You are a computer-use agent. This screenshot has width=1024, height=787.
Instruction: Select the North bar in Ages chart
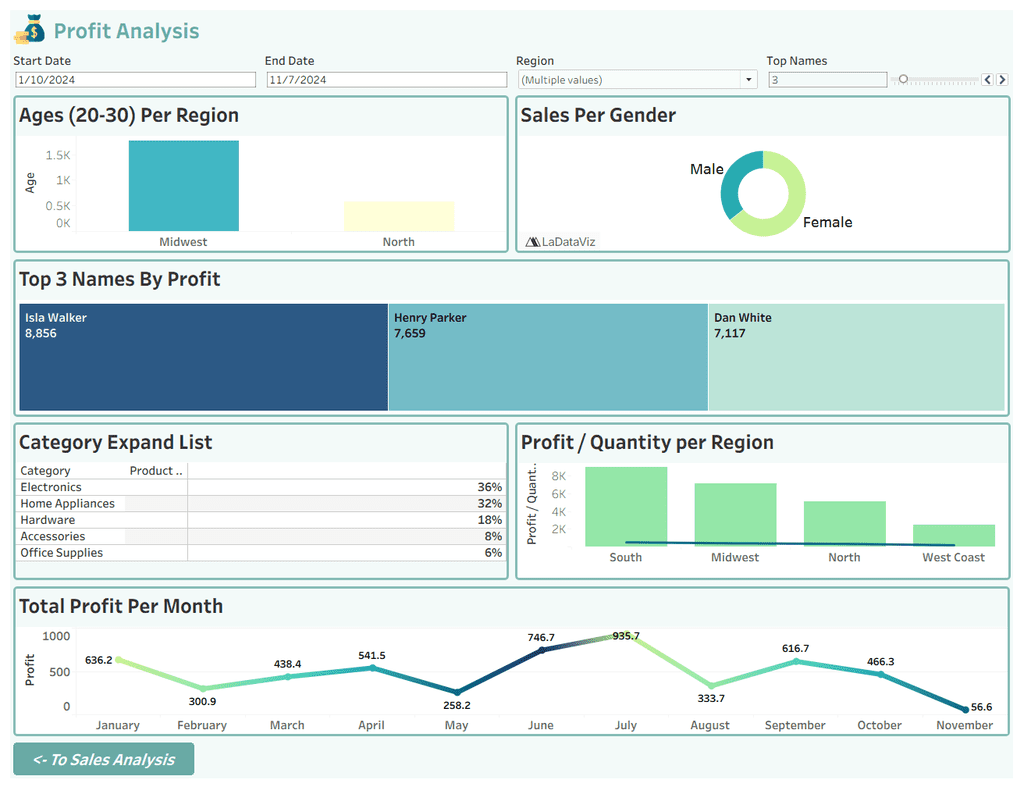tap(399, 216)
